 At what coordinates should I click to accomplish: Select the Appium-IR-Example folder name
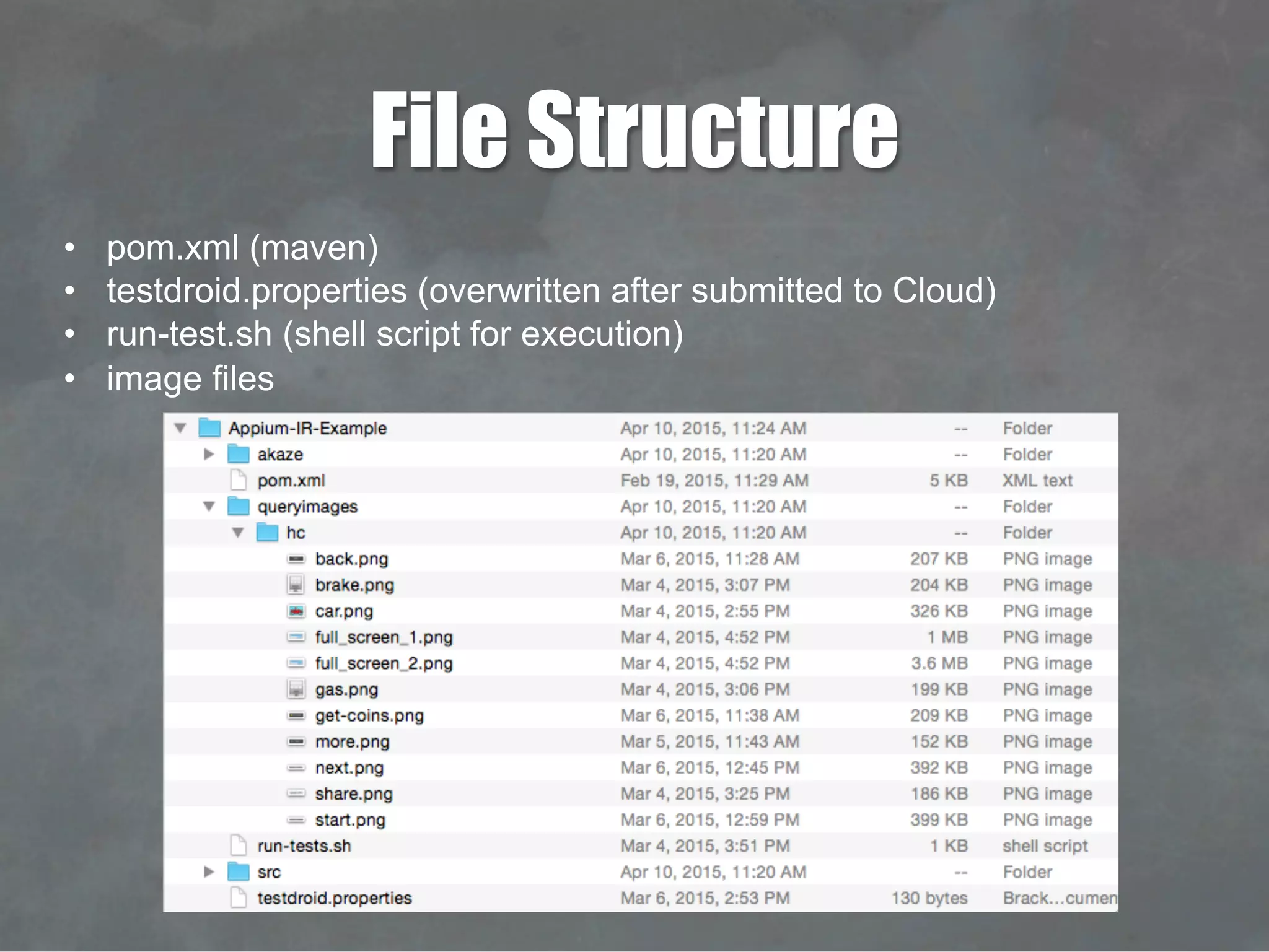point(307,429)
